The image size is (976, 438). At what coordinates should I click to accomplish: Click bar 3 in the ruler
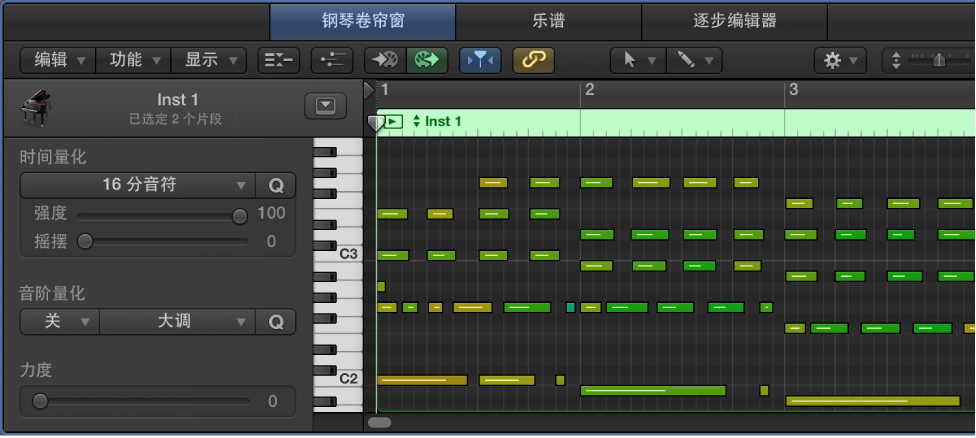pyautogui.click(x=793, y=90)
